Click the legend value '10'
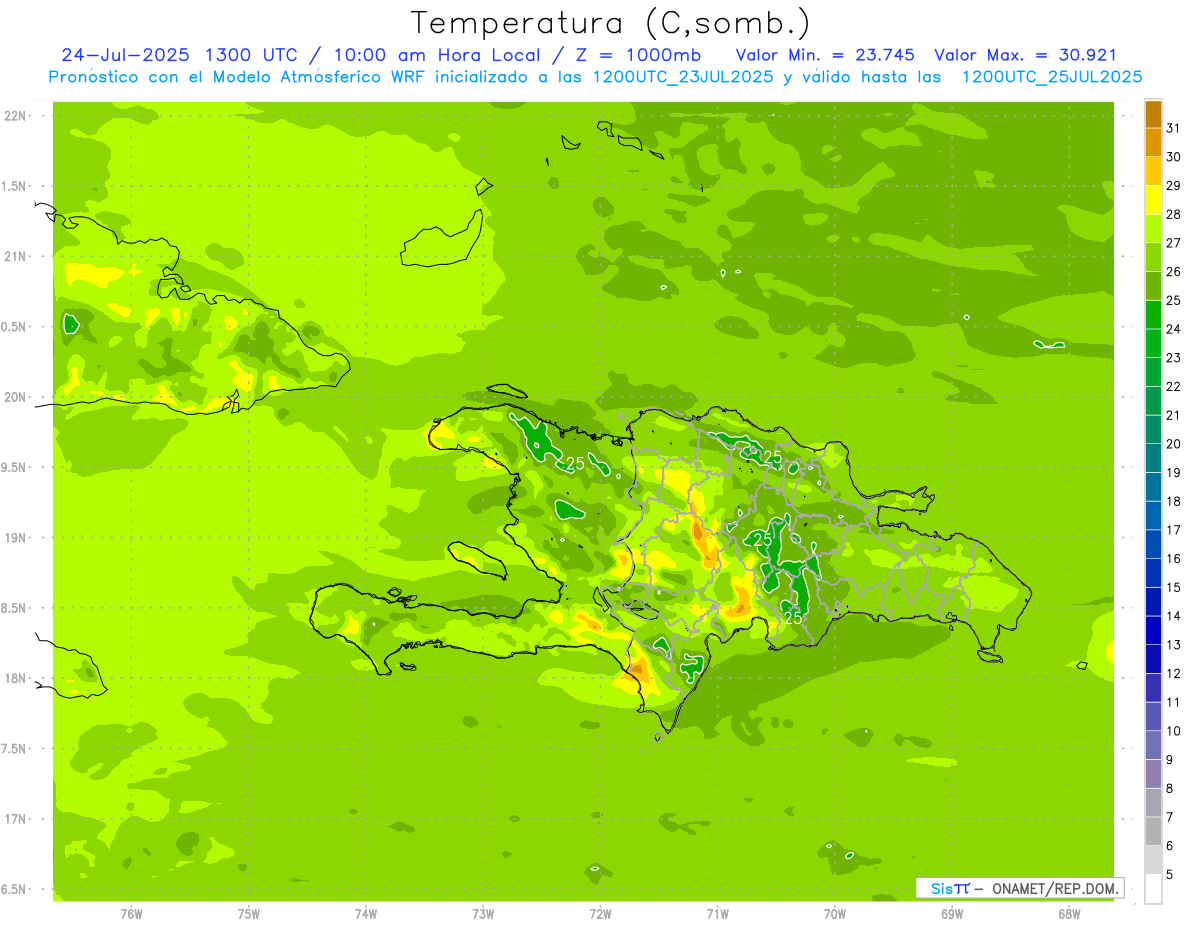 pos(1174,731)
